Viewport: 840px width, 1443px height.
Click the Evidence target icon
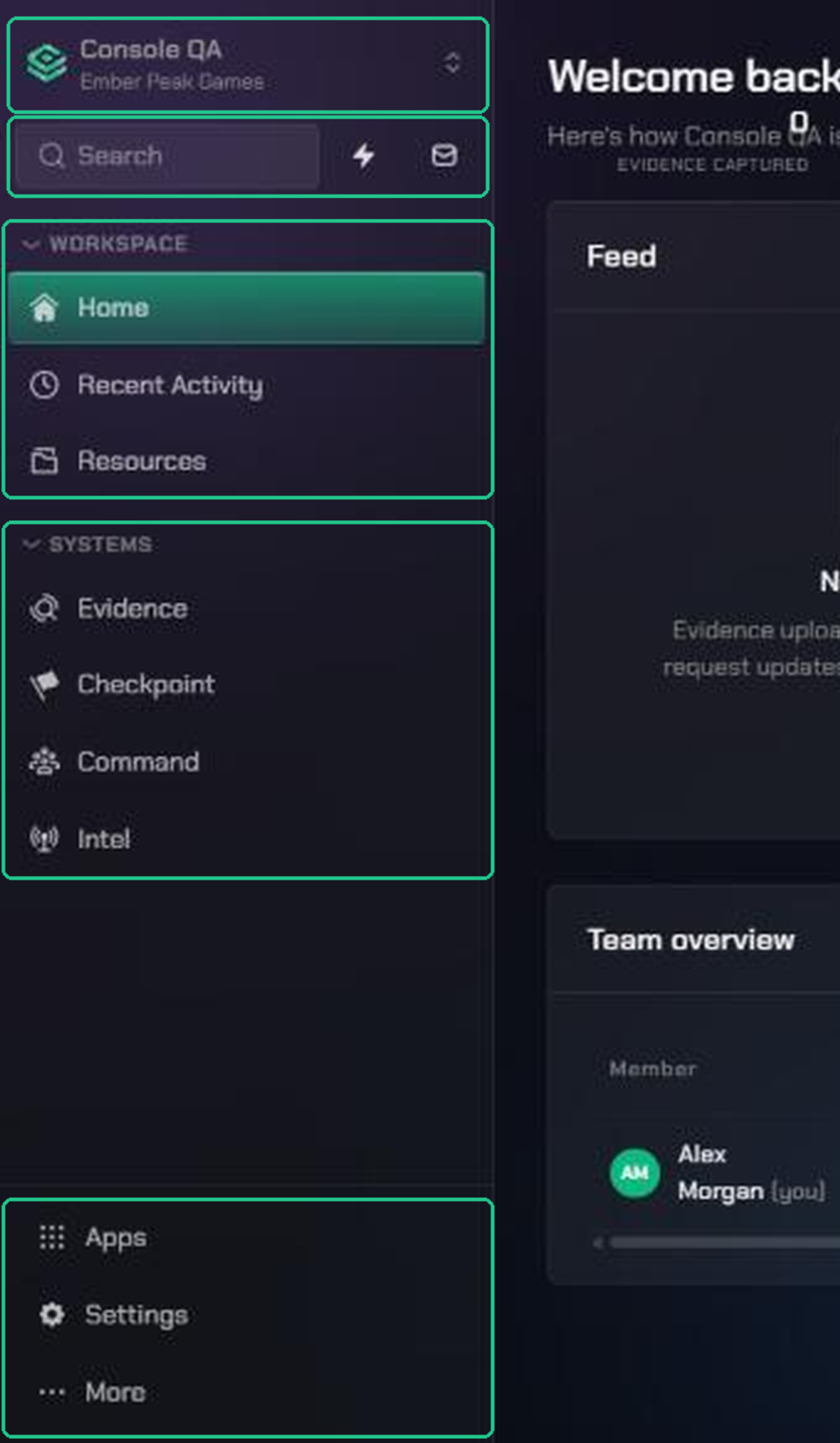coord(44,608)
